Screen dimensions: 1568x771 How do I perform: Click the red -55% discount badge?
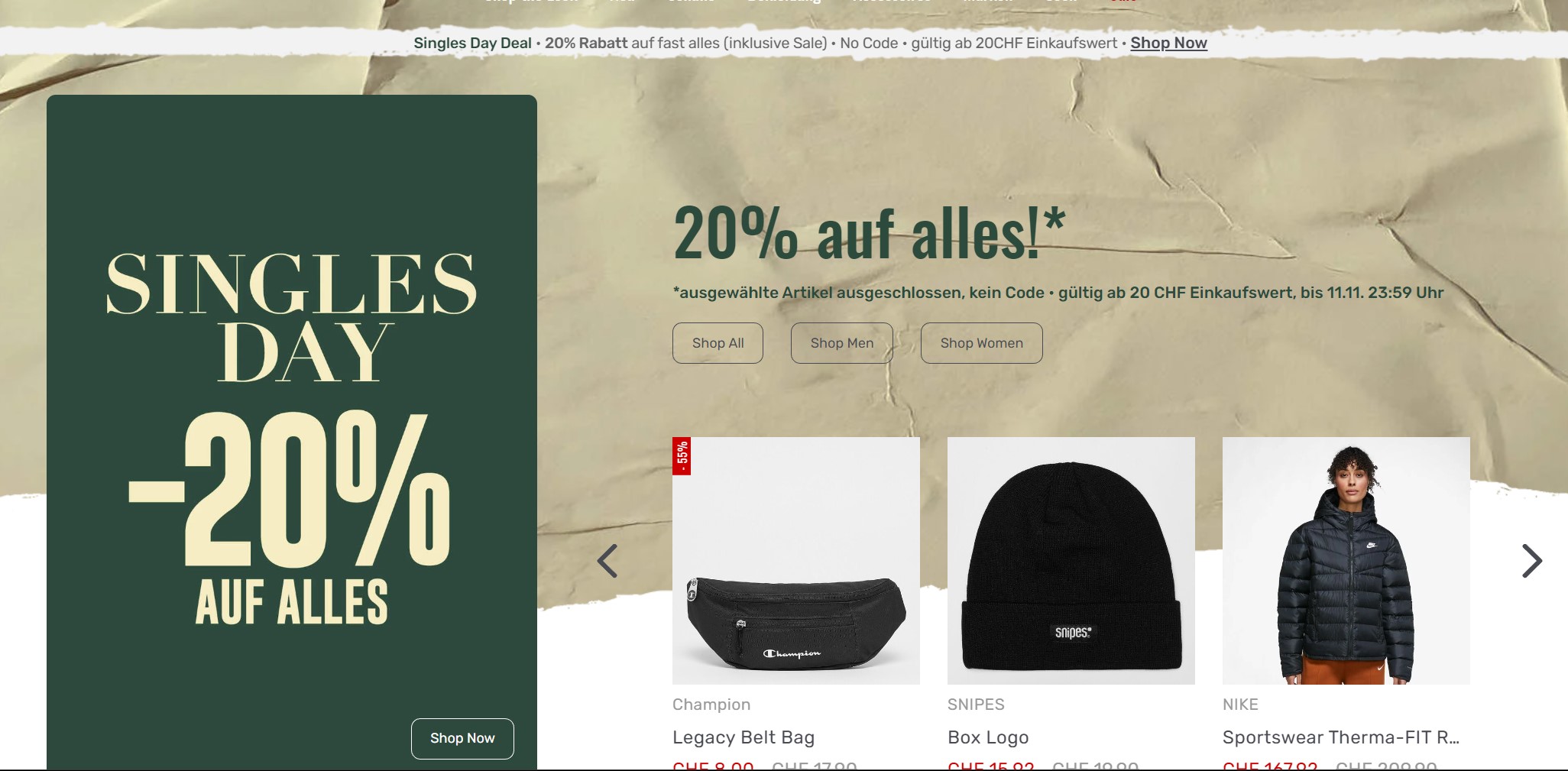(682, 456)
